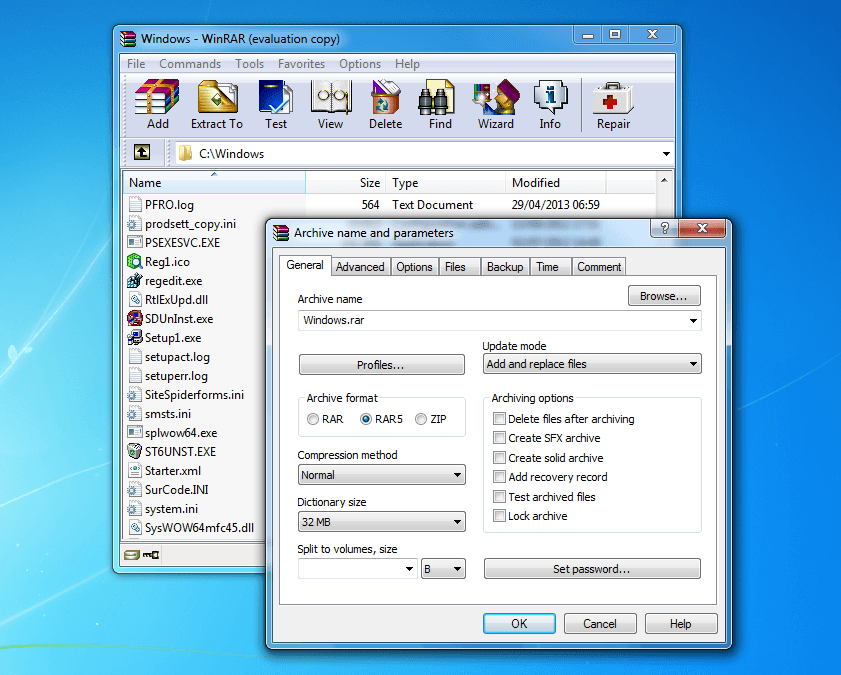Switch to the Advanced tab

click(x=360, y=267)
